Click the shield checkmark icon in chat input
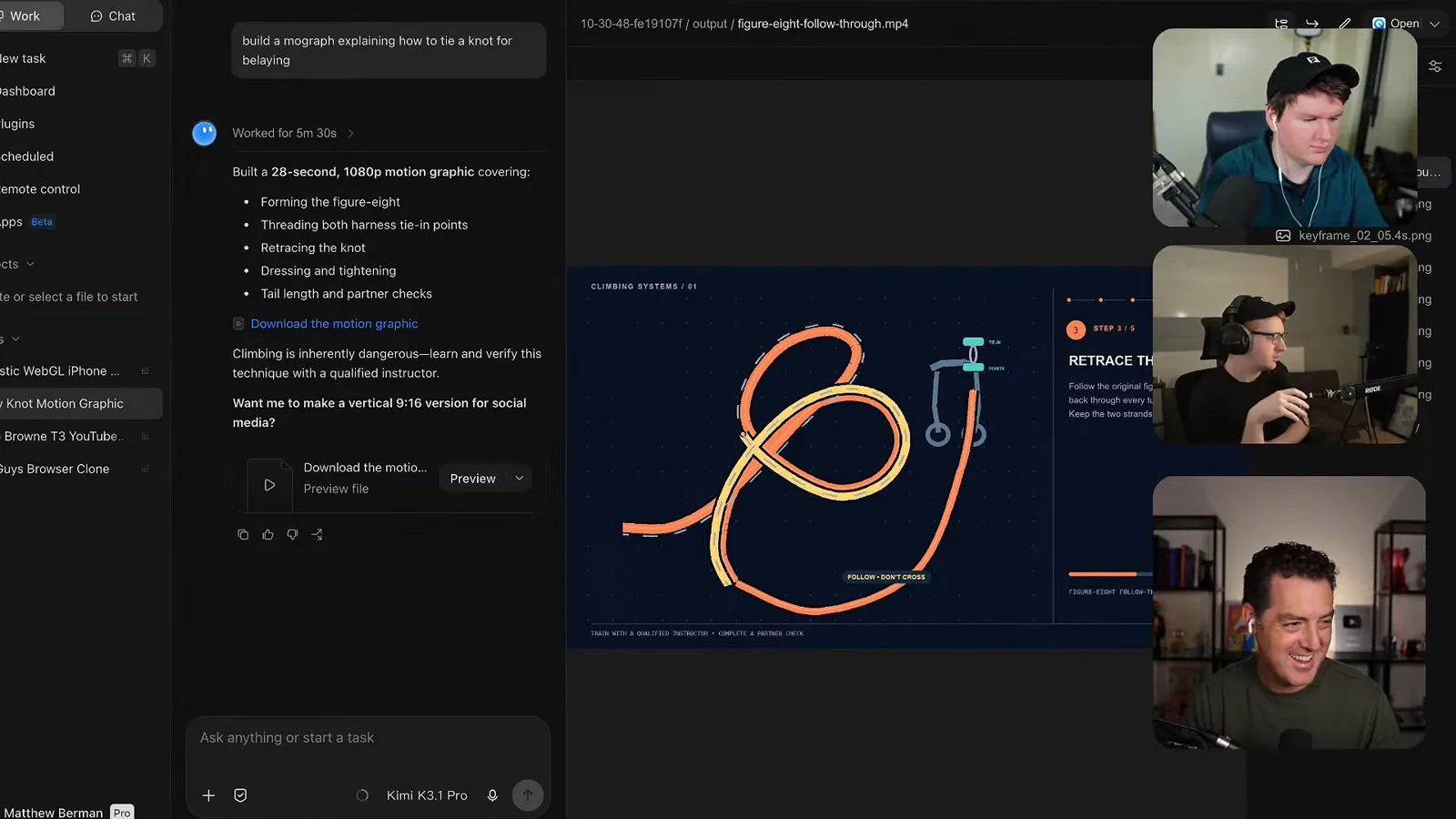 tap(240, 795)
